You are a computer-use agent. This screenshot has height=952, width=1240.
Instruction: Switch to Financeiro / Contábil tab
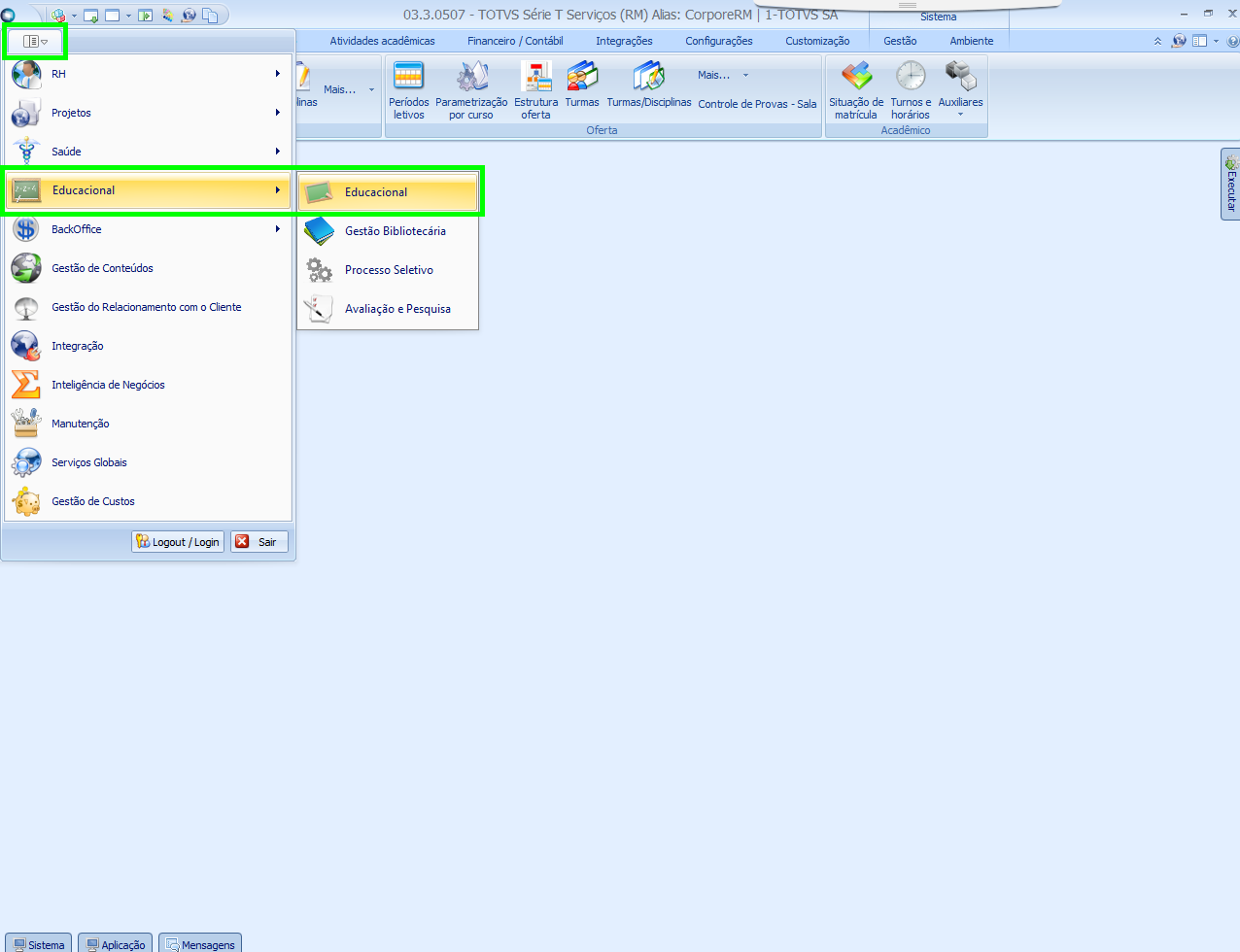click(x=515, y=41)
